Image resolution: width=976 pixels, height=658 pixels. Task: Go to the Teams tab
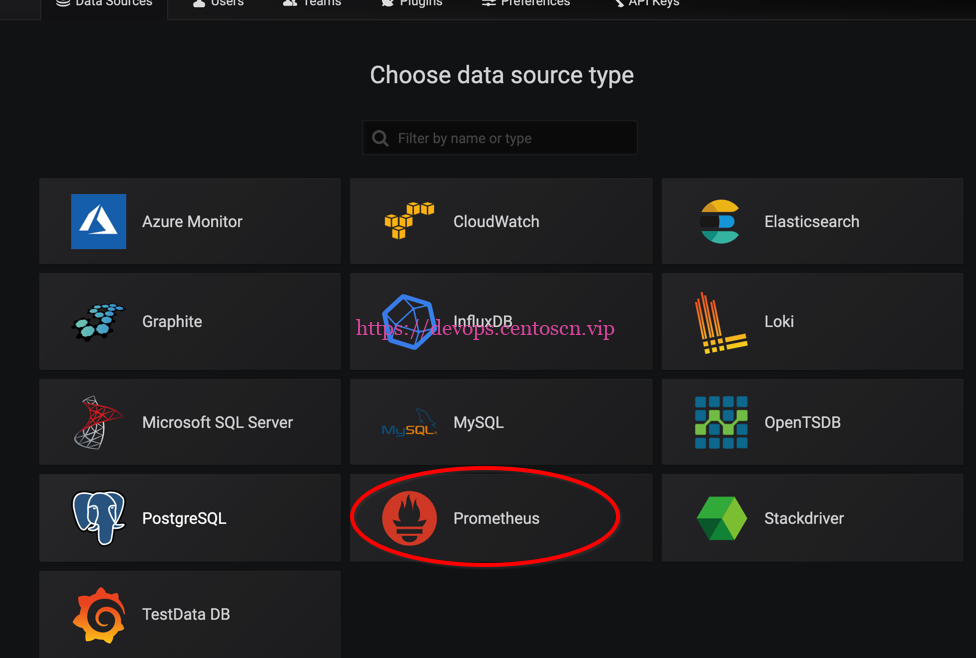(x=311, y=4)
